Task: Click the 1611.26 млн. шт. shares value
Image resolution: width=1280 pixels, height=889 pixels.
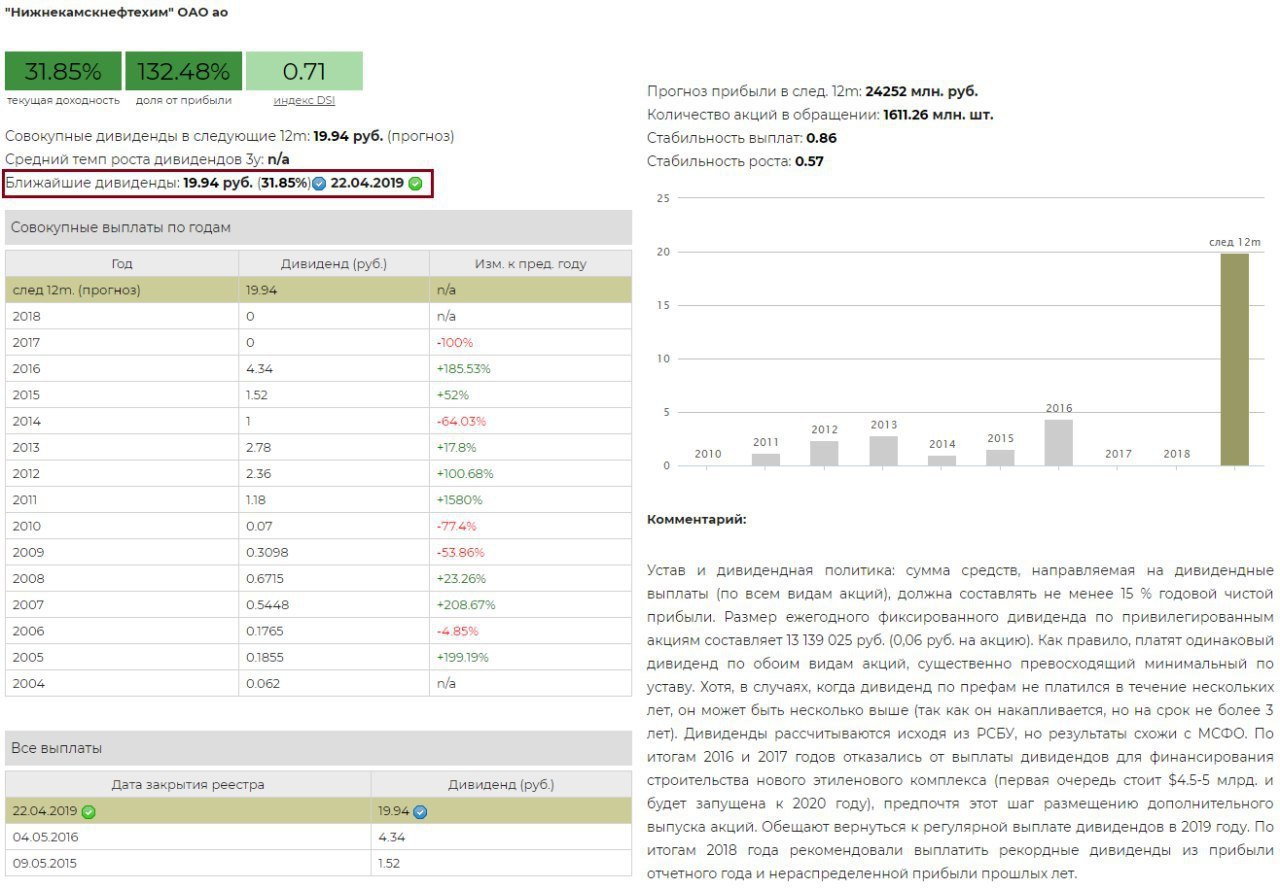Action: pos(938,115)
